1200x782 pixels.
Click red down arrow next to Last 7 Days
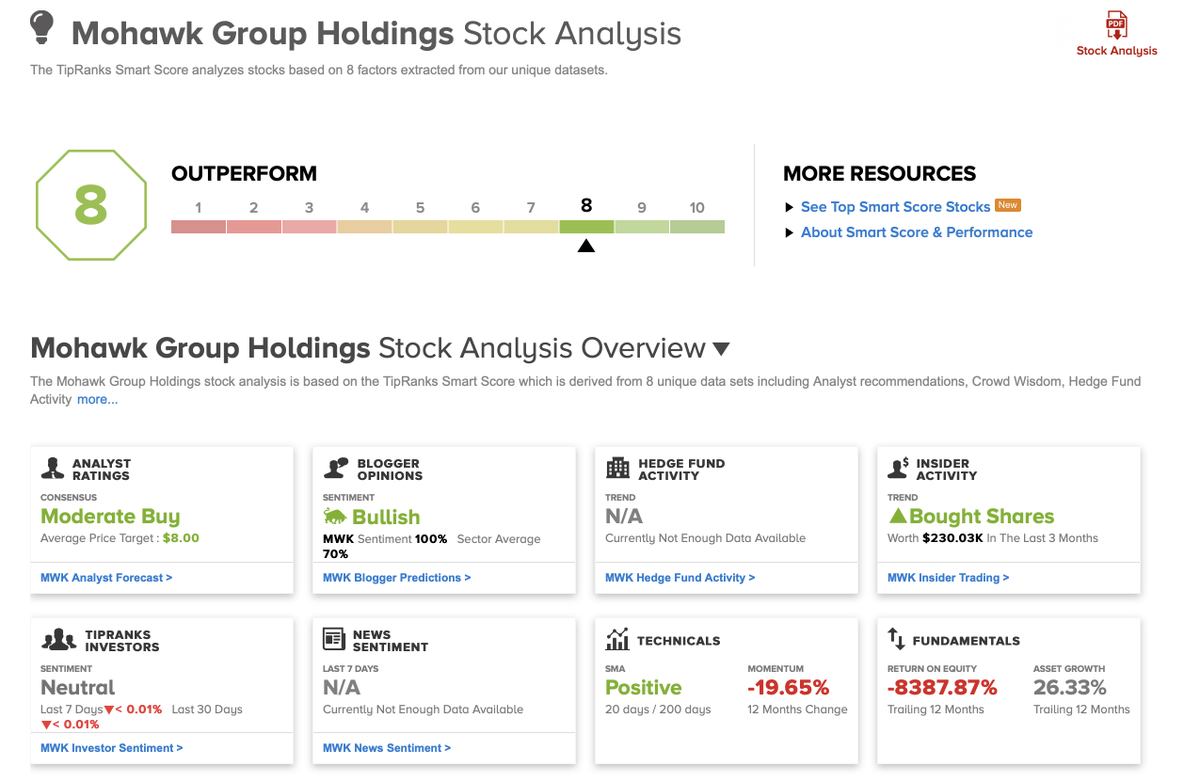[x=109, y=710]
